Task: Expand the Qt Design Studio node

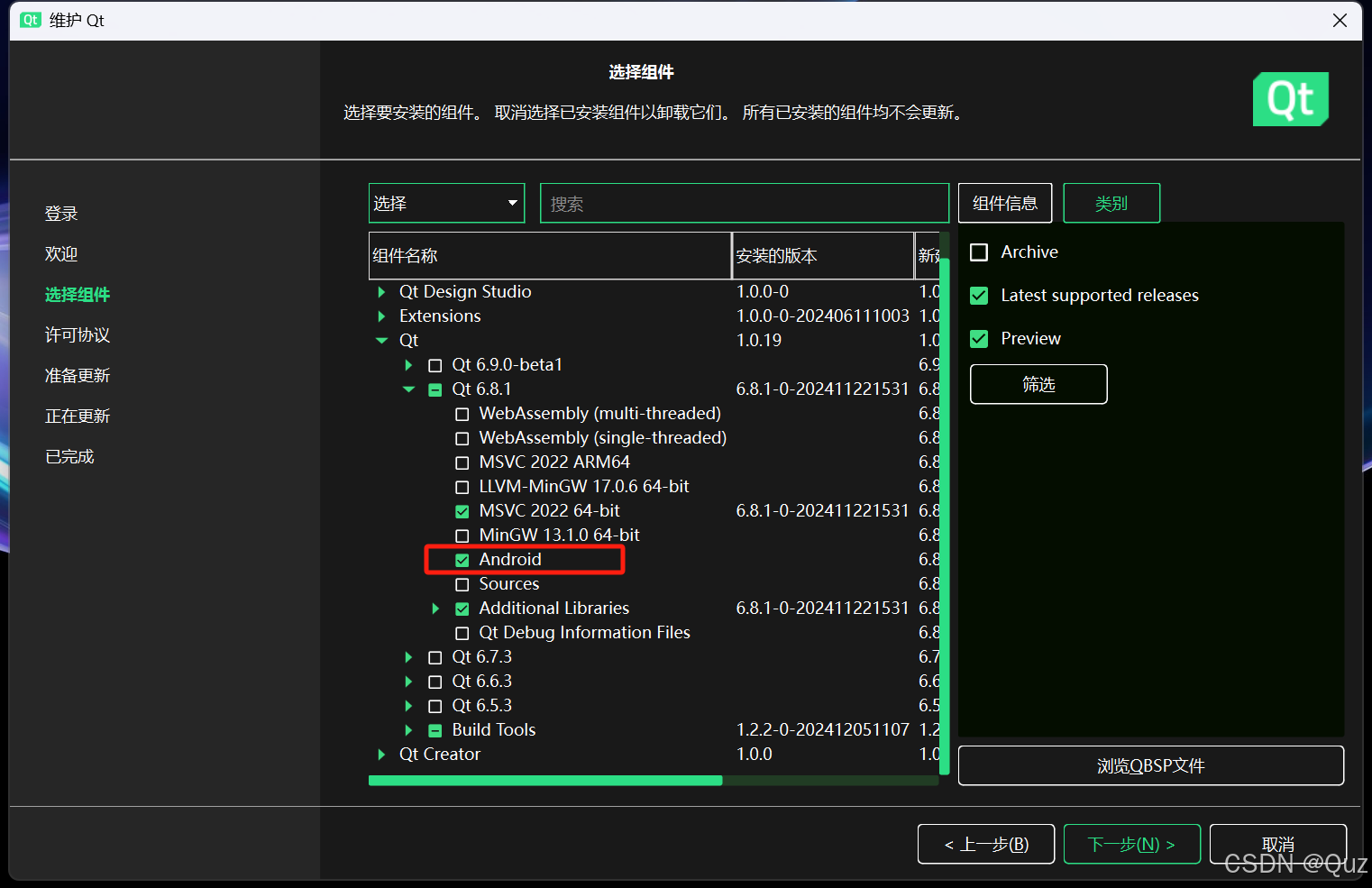Action: pyautogui.click(x=381, y=292)
